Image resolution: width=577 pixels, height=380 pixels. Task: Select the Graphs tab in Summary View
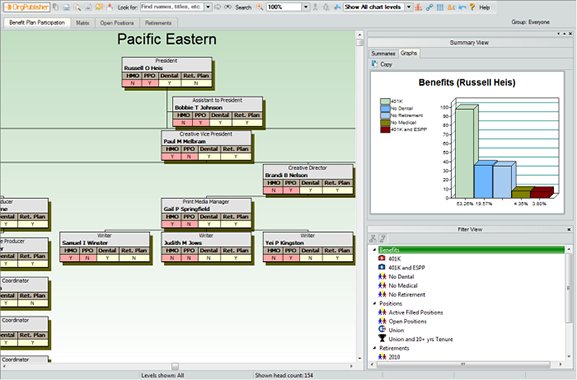pos(409,53)
